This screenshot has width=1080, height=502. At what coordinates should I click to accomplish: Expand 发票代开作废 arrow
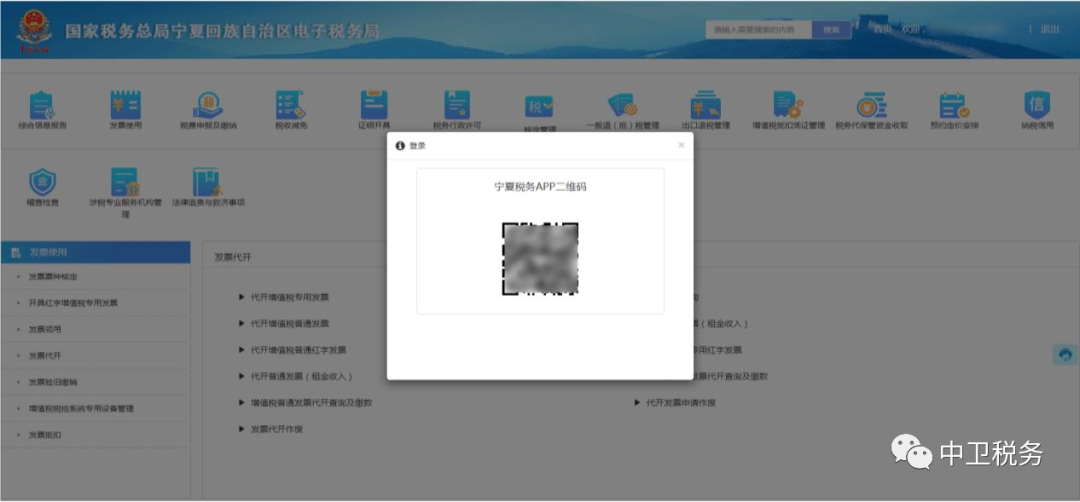(242, 429)
